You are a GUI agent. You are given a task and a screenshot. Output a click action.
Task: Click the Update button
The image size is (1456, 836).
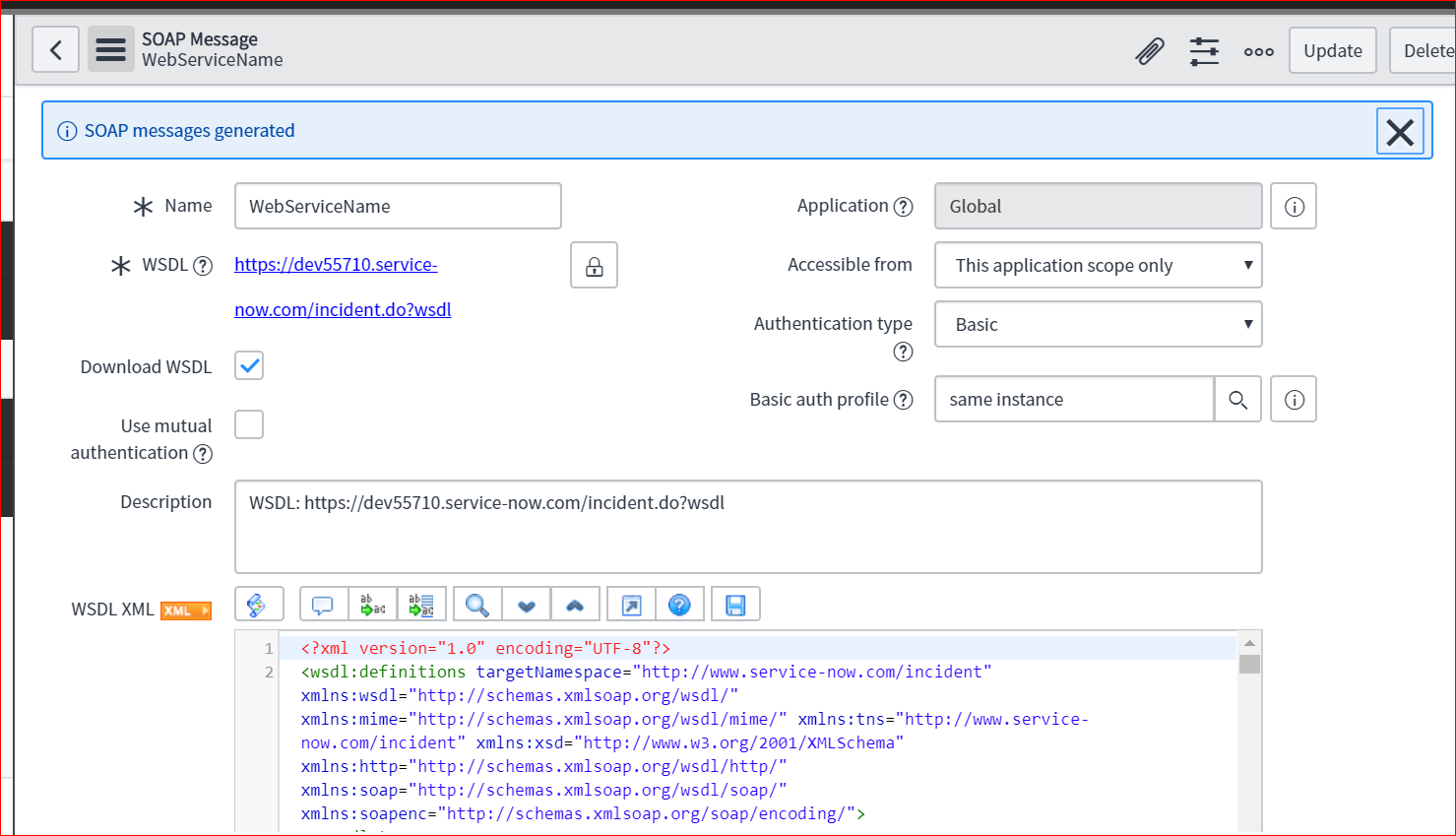[x=1333, y=51]
